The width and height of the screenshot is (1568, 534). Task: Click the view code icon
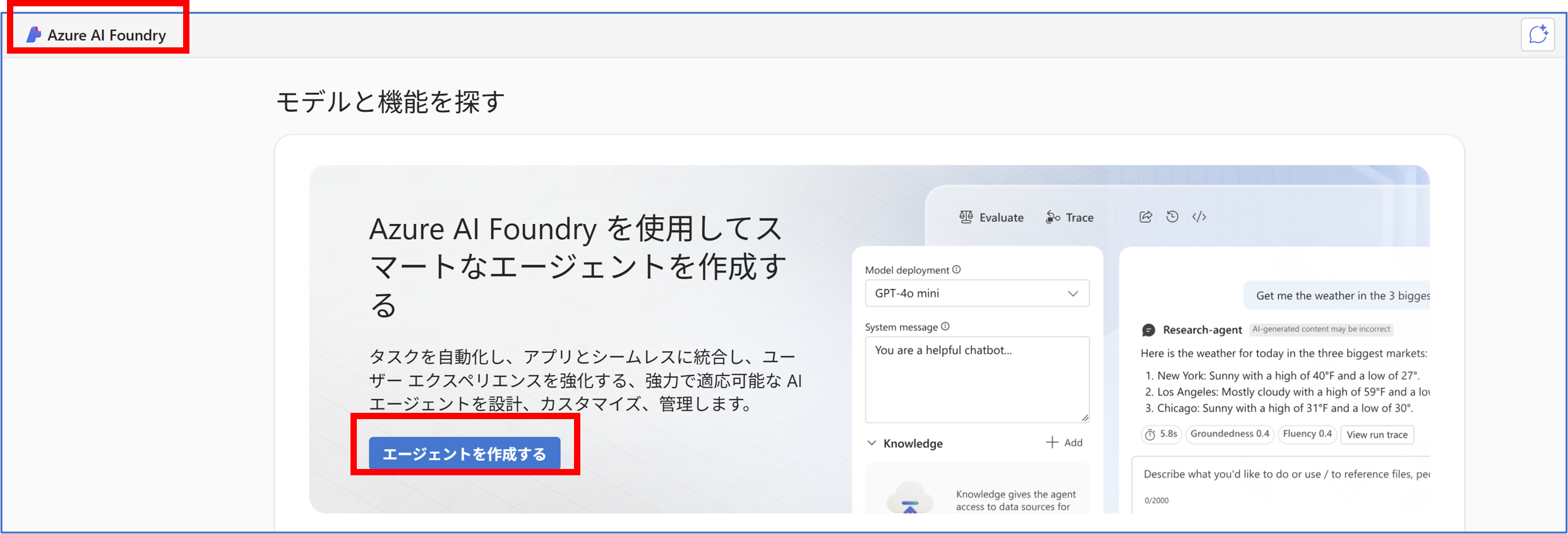1199,217
